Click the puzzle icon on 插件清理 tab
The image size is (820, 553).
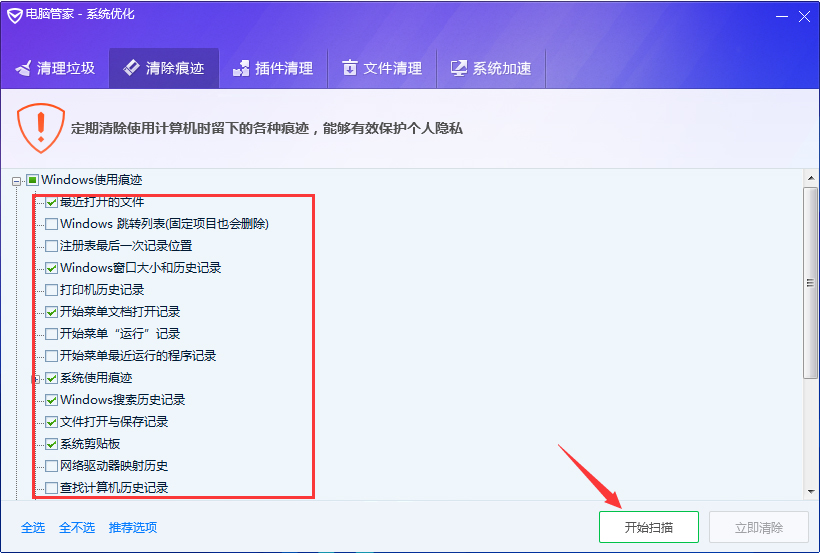tap(241, 68)
